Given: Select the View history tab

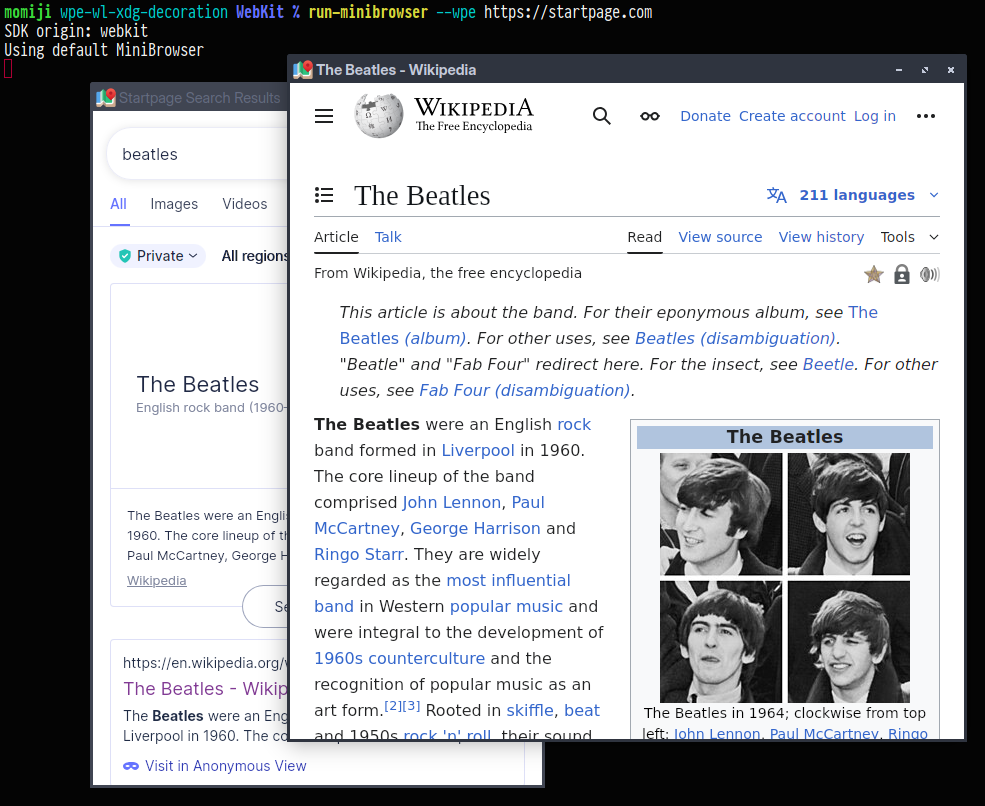Looking at the screenshot, I should (x=821, y=237).
